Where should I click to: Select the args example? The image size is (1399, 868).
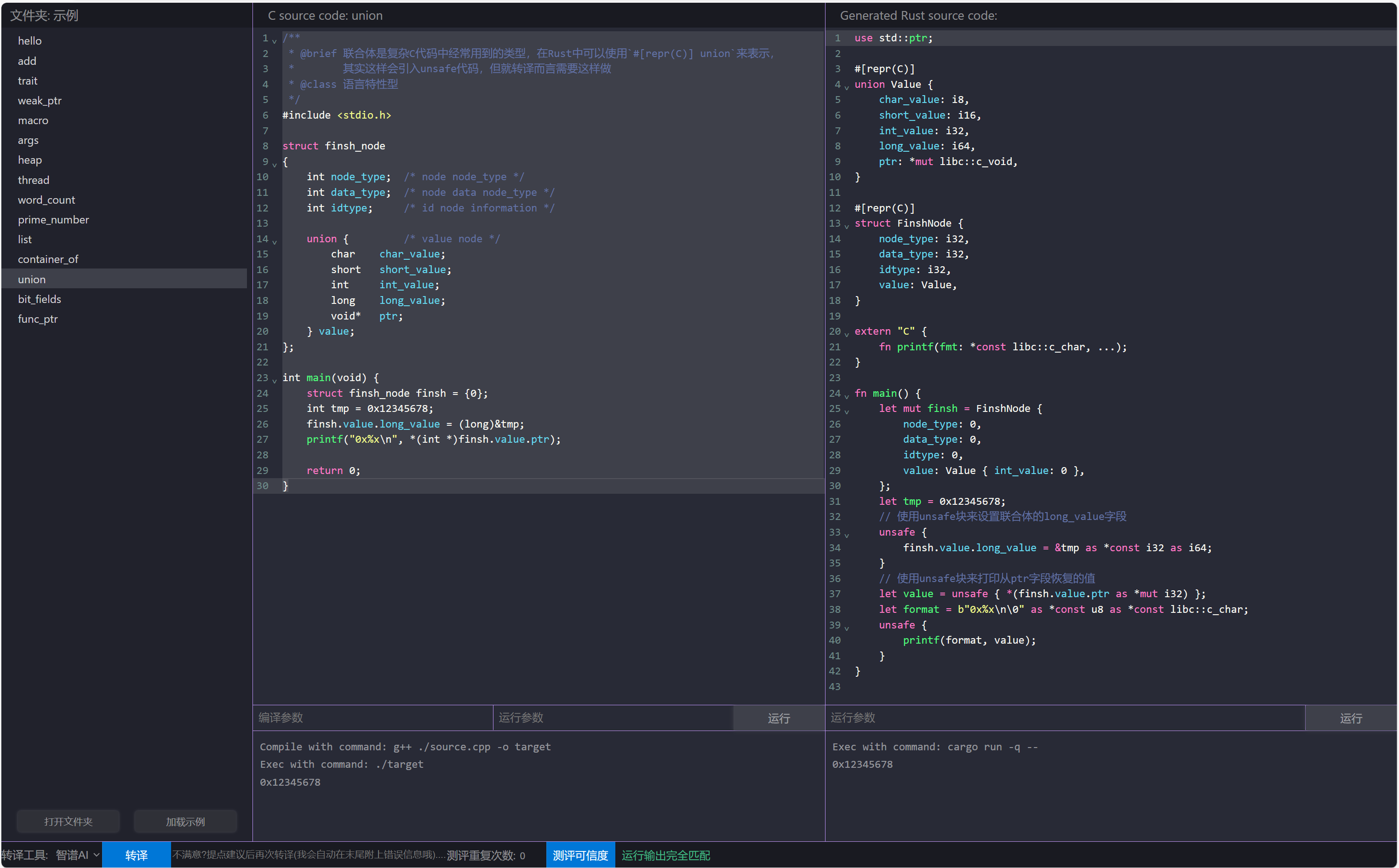coord(124,140)
